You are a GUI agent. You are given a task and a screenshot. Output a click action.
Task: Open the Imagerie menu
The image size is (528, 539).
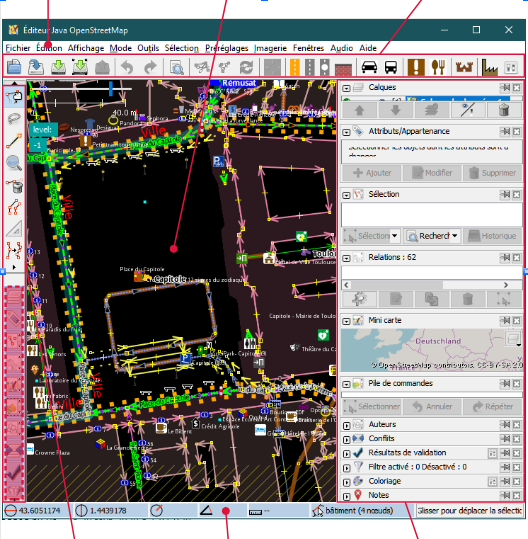point(270,48)
